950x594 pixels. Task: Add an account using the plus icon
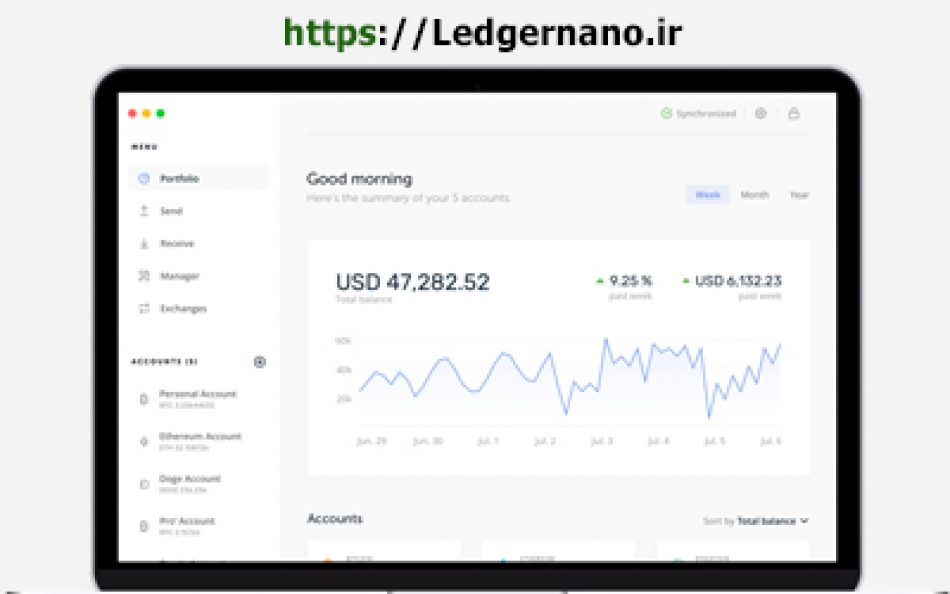259,362
